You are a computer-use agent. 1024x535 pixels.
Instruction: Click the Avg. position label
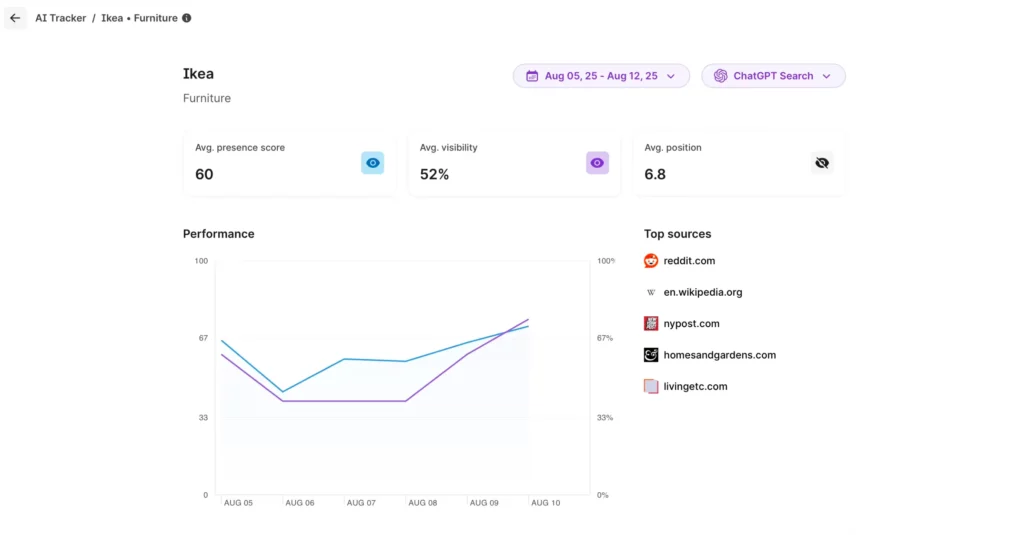click(x=673, y=148)
